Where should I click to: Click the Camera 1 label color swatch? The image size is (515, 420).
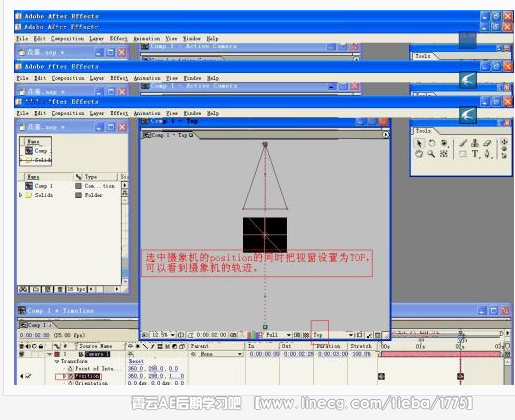click(x=57, y=354)
